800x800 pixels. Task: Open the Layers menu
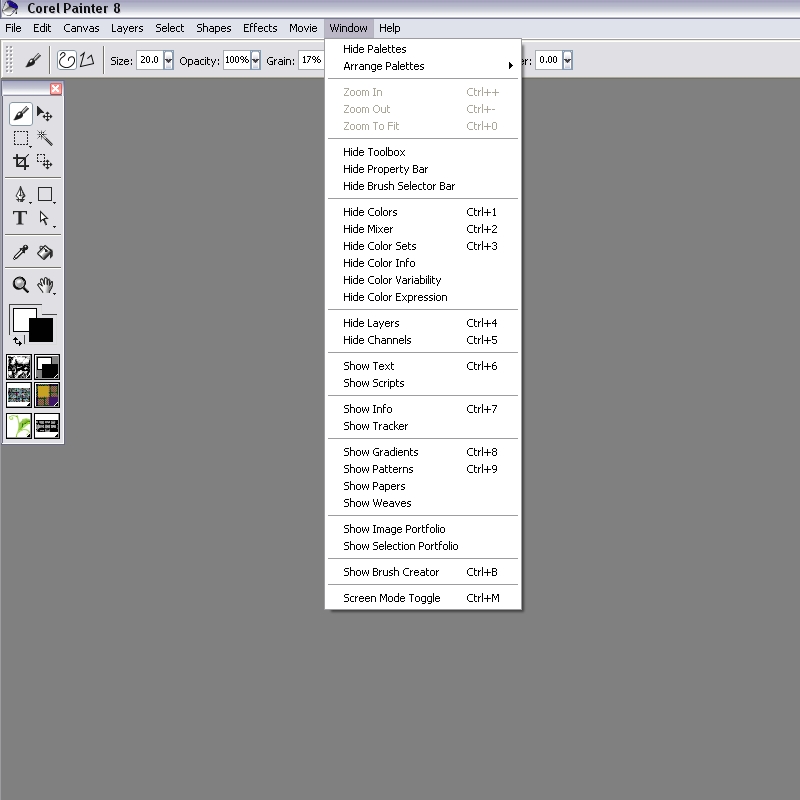click(127, 28)
